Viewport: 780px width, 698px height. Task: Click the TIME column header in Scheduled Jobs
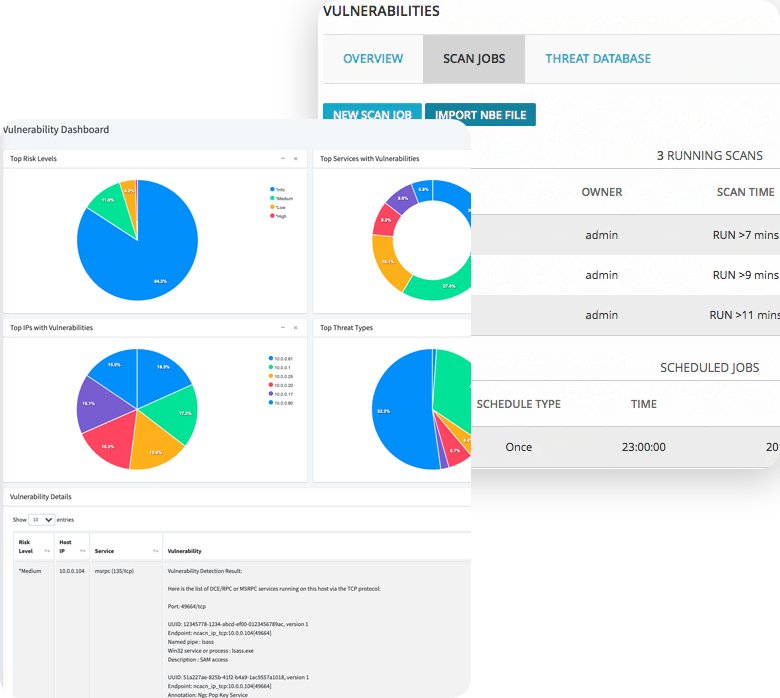point(644,404)
